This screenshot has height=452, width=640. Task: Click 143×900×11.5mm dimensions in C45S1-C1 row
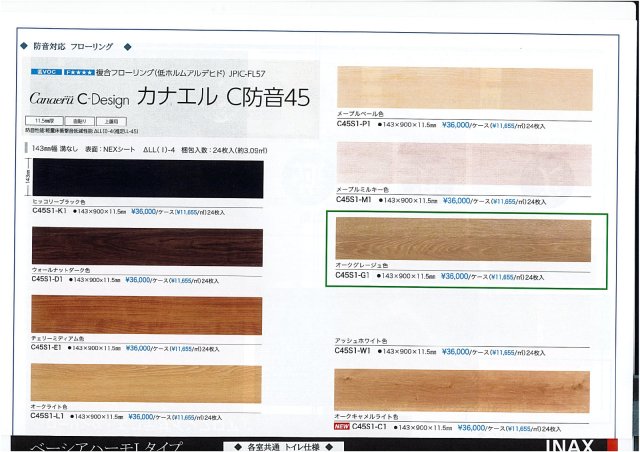pyautogui.click(x=425, y=428)
